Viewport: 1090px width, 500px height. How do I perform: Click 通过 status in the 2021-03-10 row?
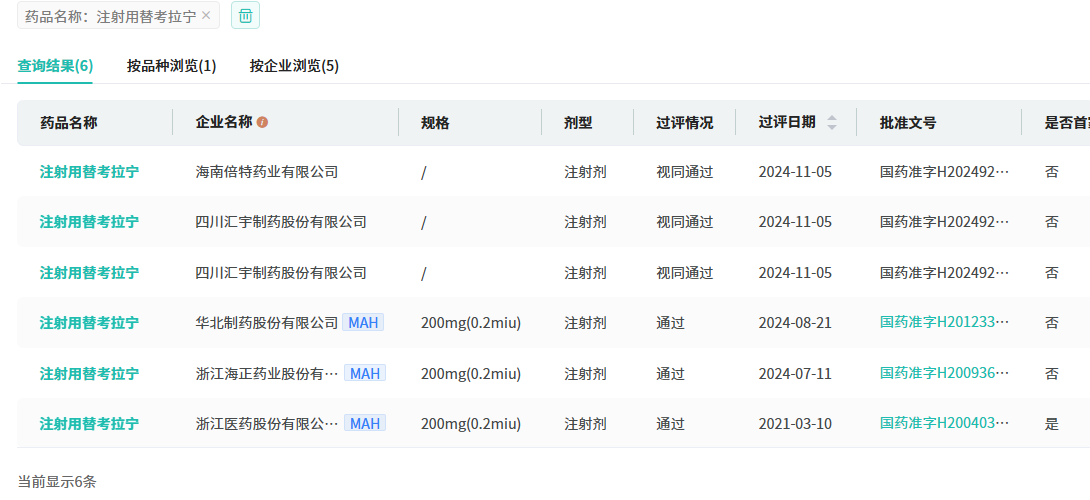(671, 424)
